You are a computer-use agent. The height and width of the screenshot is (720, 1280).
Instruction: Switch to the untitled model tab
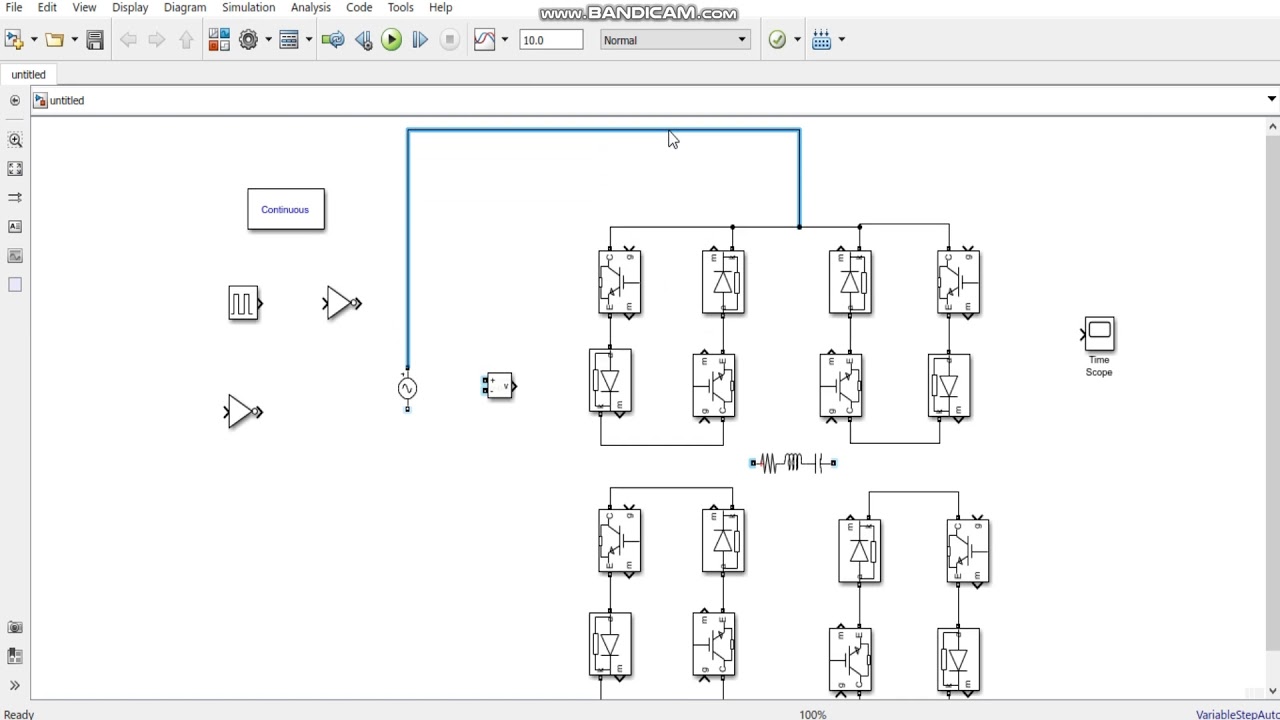[29, 75]
